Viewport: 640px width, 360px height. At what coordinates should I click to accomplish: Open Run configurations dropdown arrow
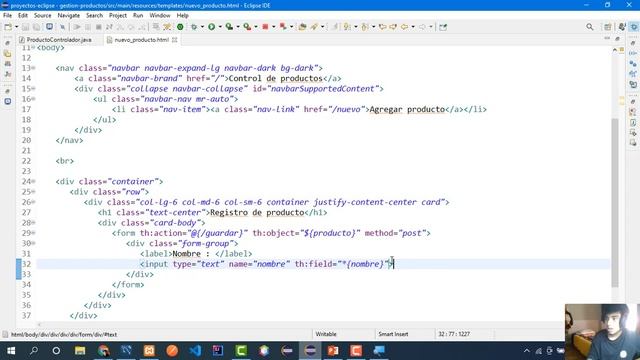pos(220,27)
